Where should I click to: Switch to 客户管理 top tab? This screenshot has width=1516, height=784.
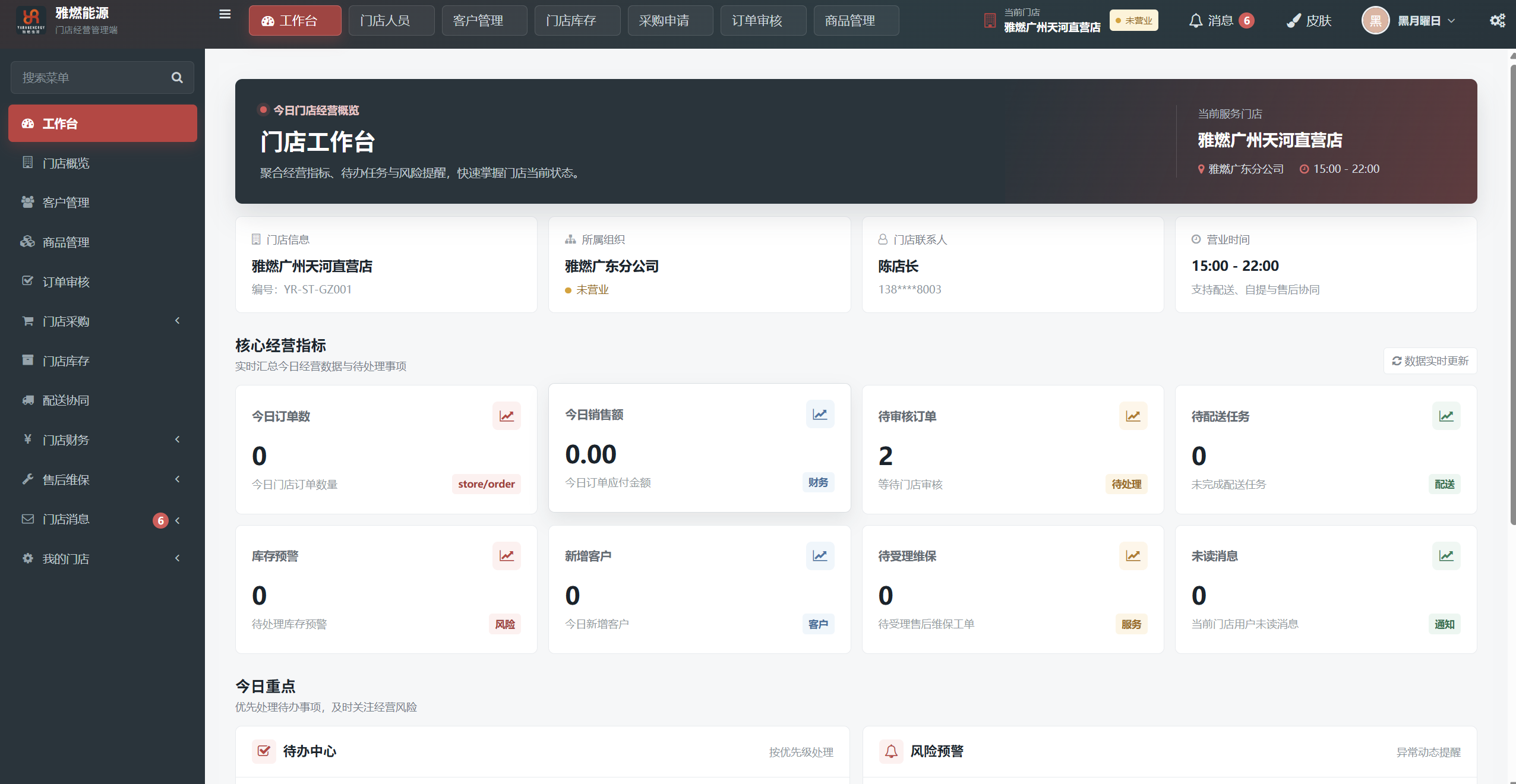click(x=484, y=21)
